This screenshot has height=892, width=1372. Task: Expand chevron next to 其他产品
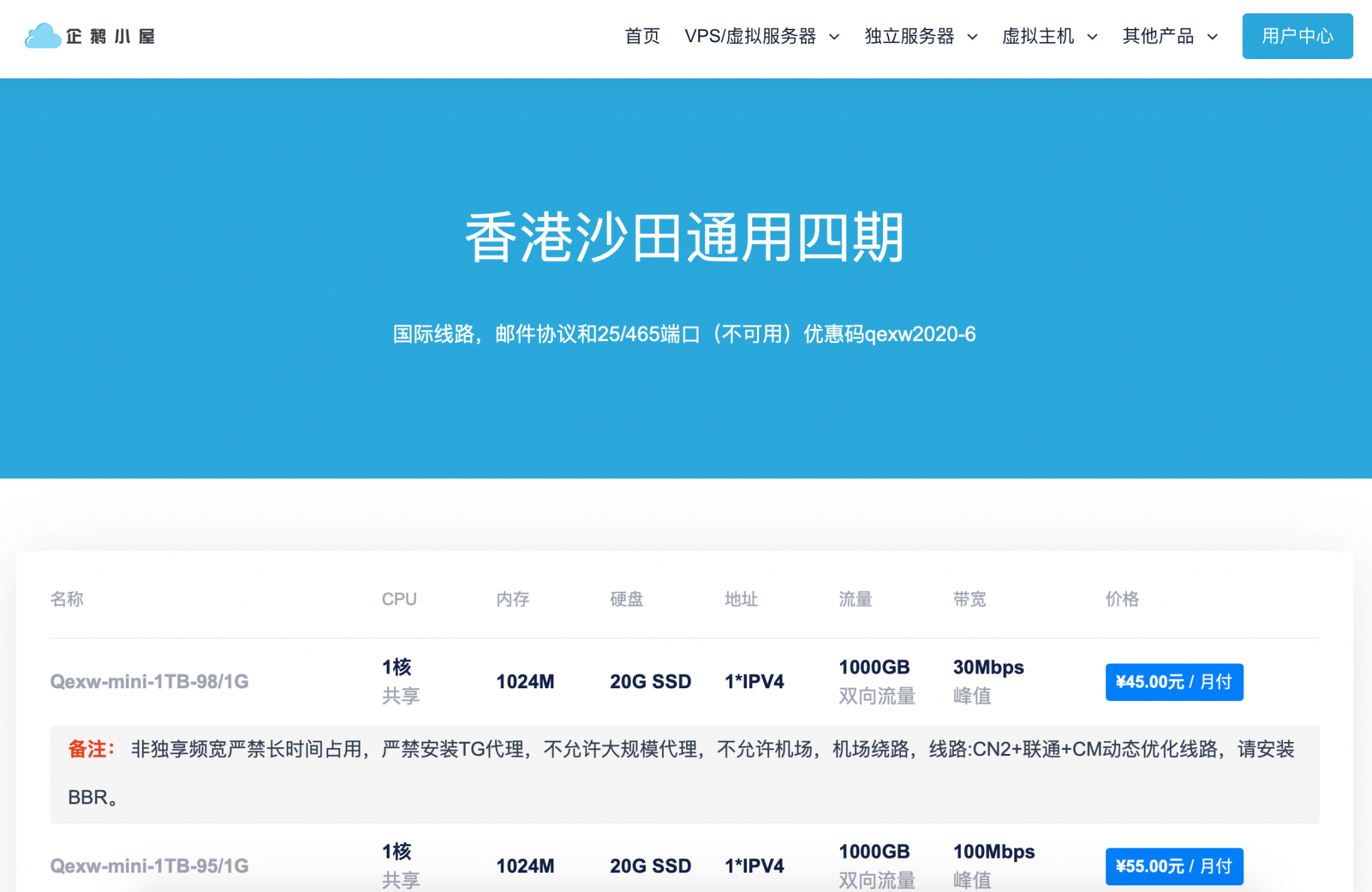pos(1212,37)
